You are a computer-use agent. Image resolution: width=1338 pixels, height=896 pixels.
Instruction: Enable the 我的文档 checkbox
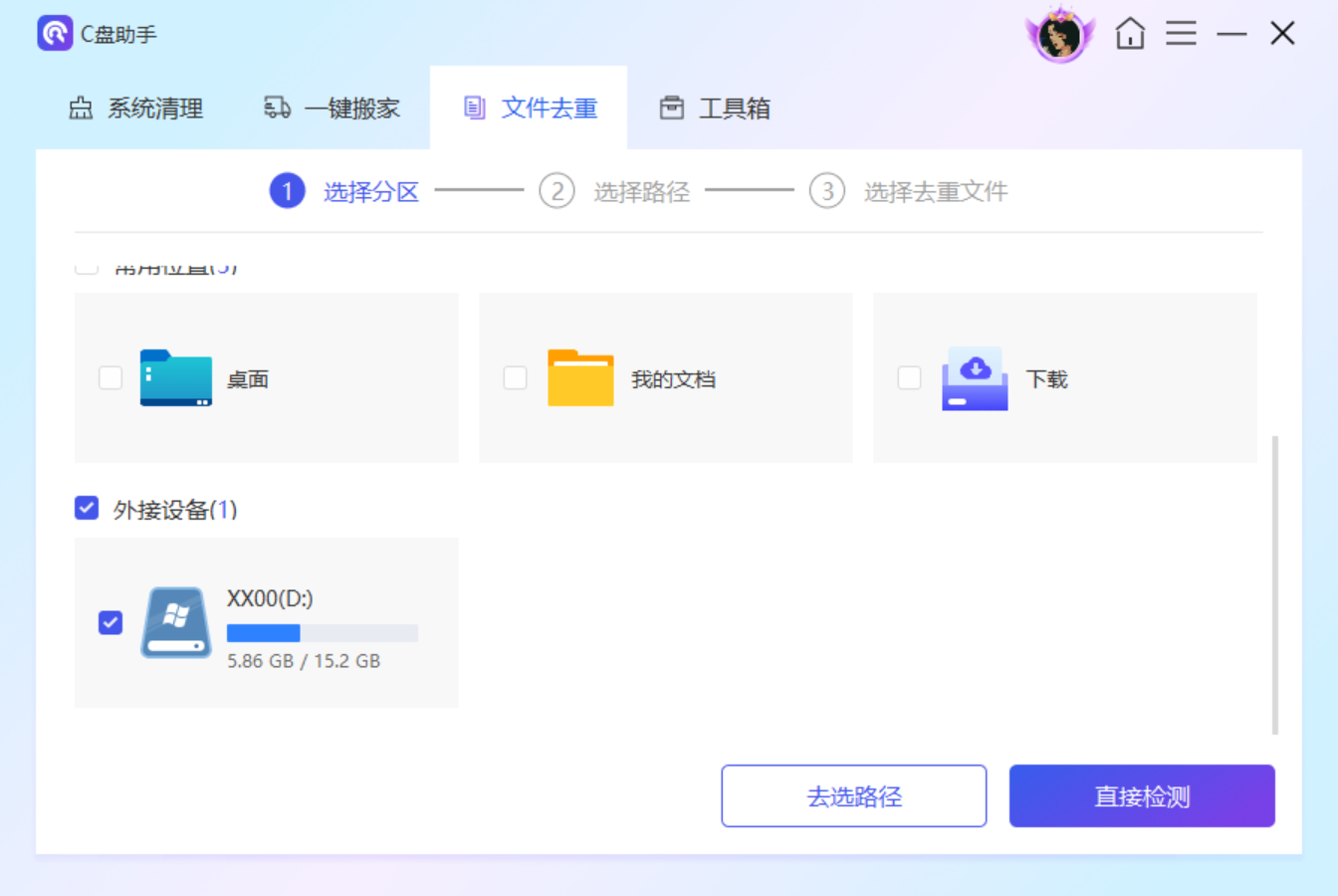pos(515,379)
